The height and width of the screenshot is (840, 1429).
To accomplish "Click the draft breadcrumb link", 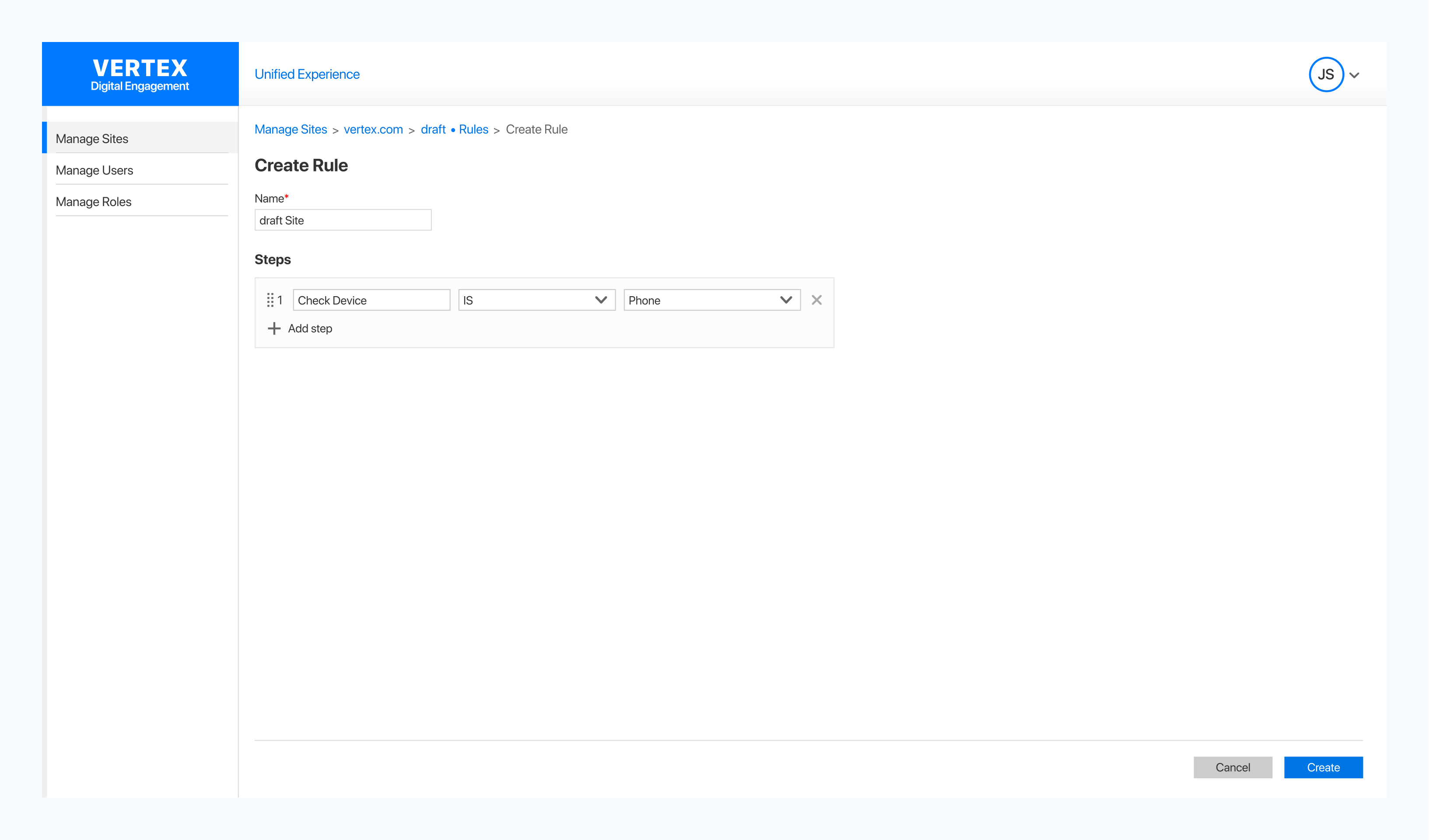I will (x=433, y=129).
